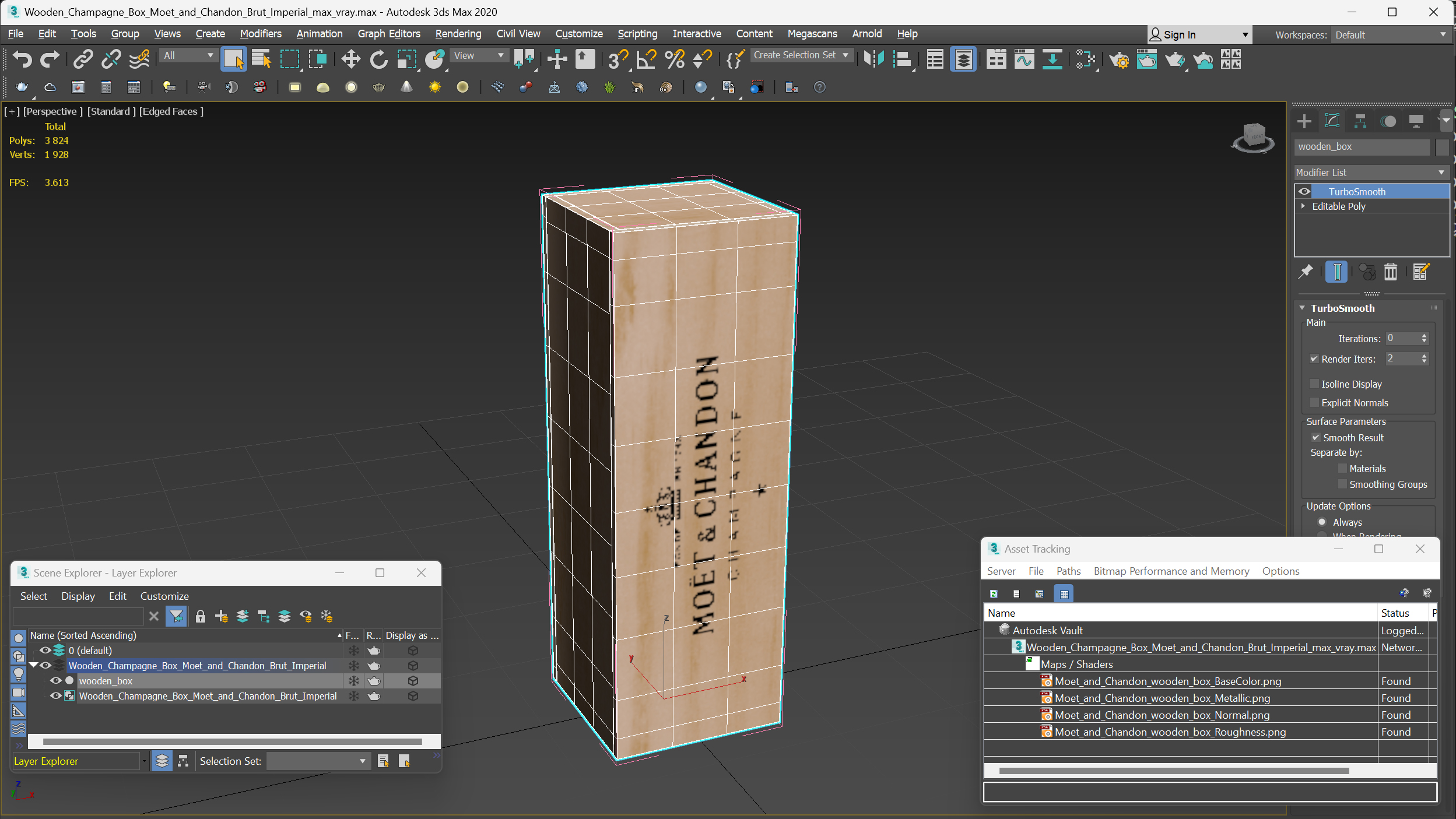This screenshot has width=1456, height=819.
Task: Open the Create command panel tab
Action: point(1304,121)
